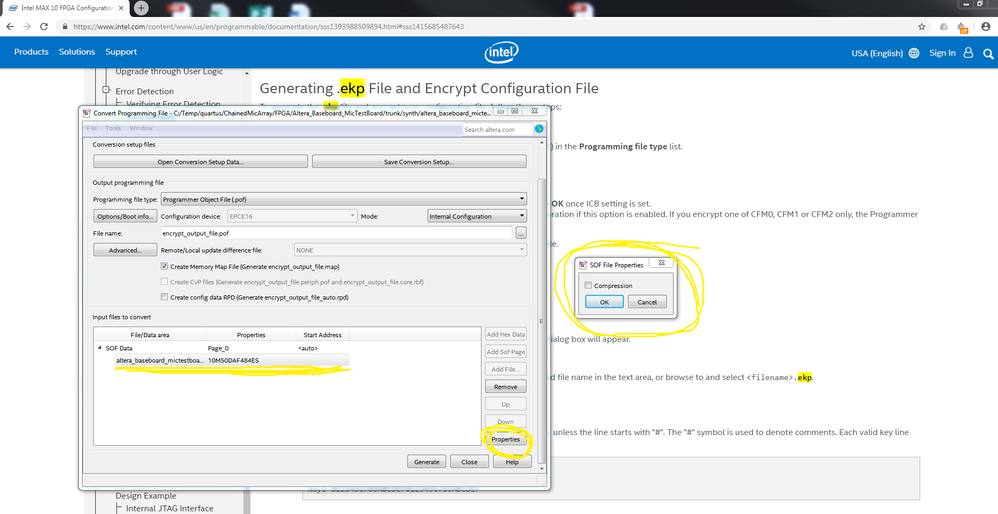Open Internal JTAG Interface sidebar link
The height and width of the screenshot is (514, 998).
point(169,508)
